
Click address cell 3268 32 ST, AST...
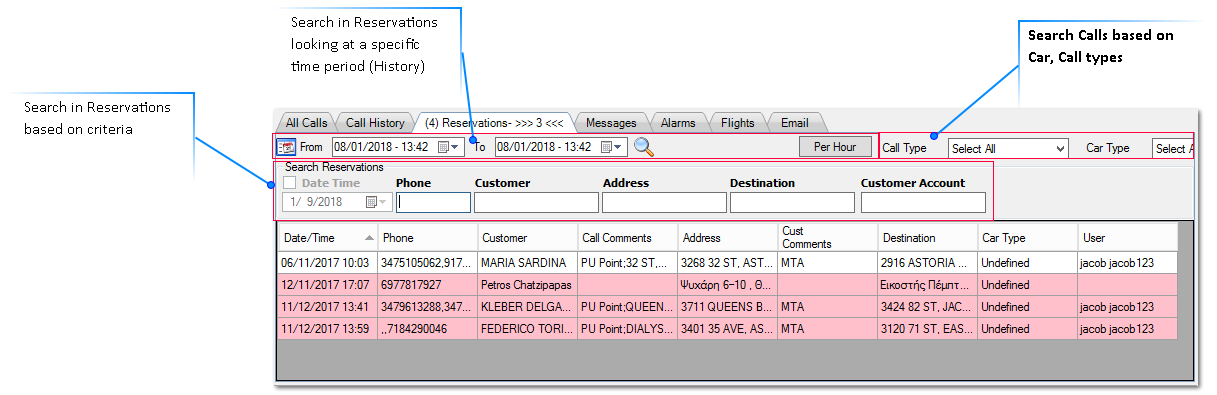[x=728, y=263]
